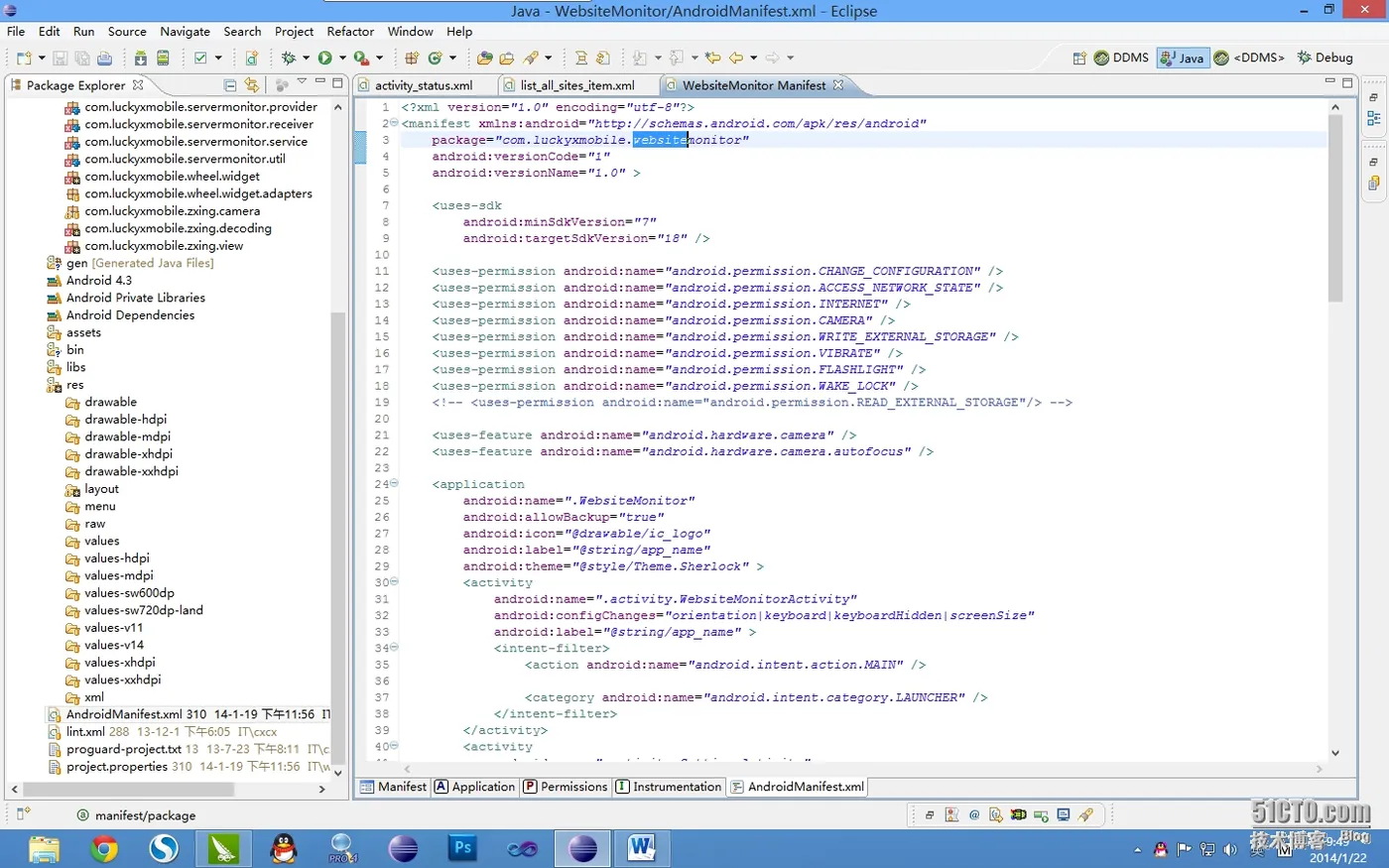Run the project with the green Run button
Image resolution: width=1389 pixels, height=868 pixels.
coord(324,59)
